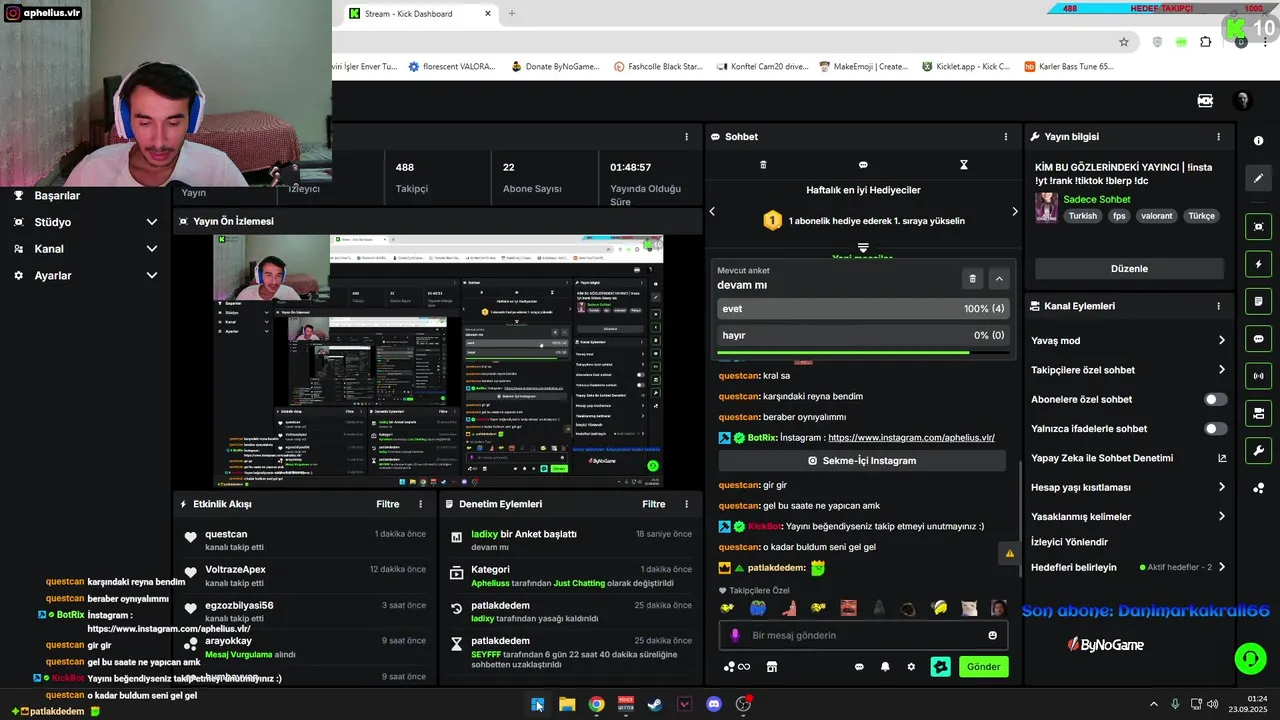The height and width of the screenshot is (720, 1280).
Task: Click the chat bubble icon below message box
Action: click(x=859, y=667)
